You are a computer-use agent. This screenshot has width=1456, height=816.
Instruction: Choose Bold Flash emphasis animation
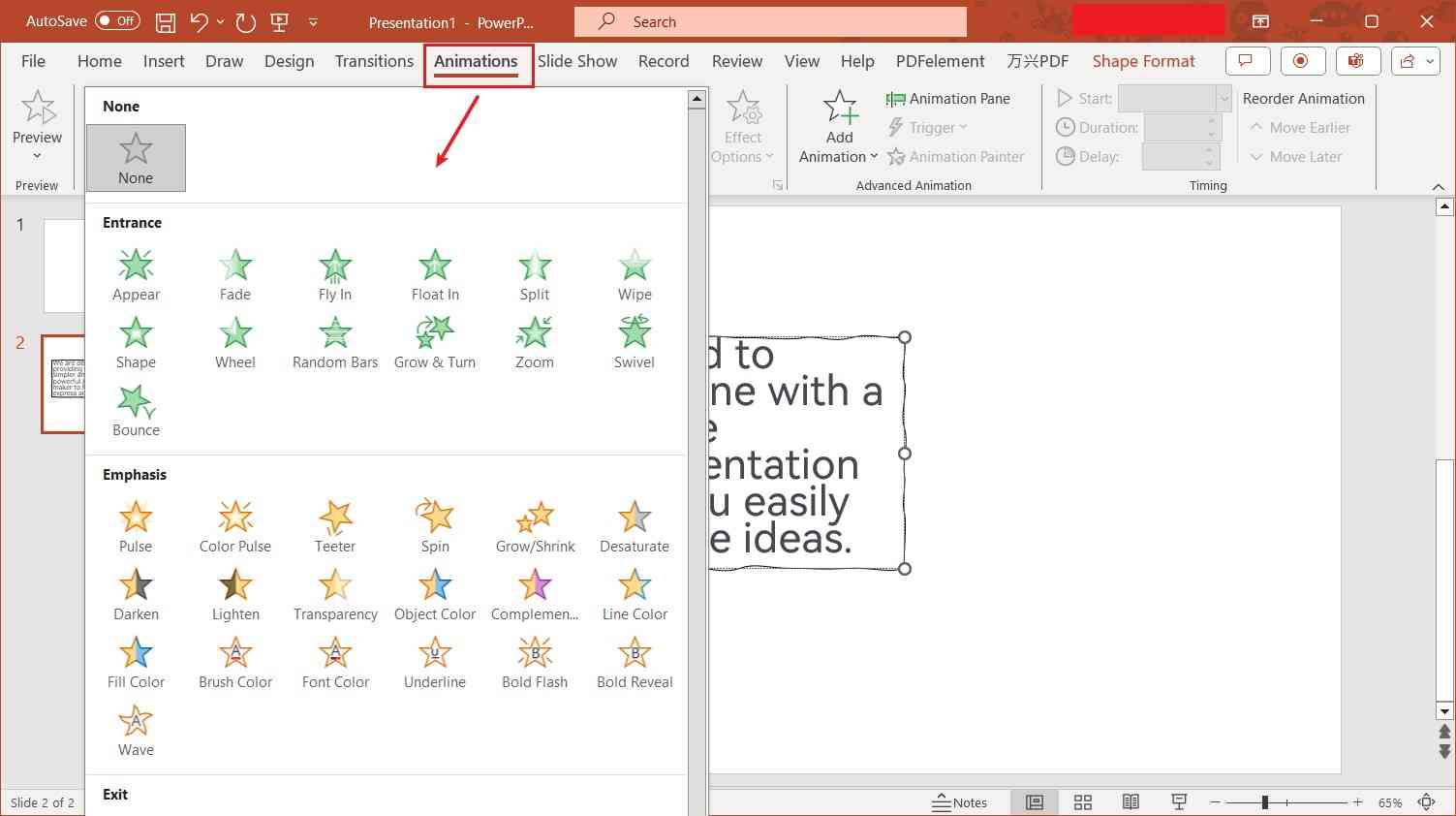[x=535, y=663]
